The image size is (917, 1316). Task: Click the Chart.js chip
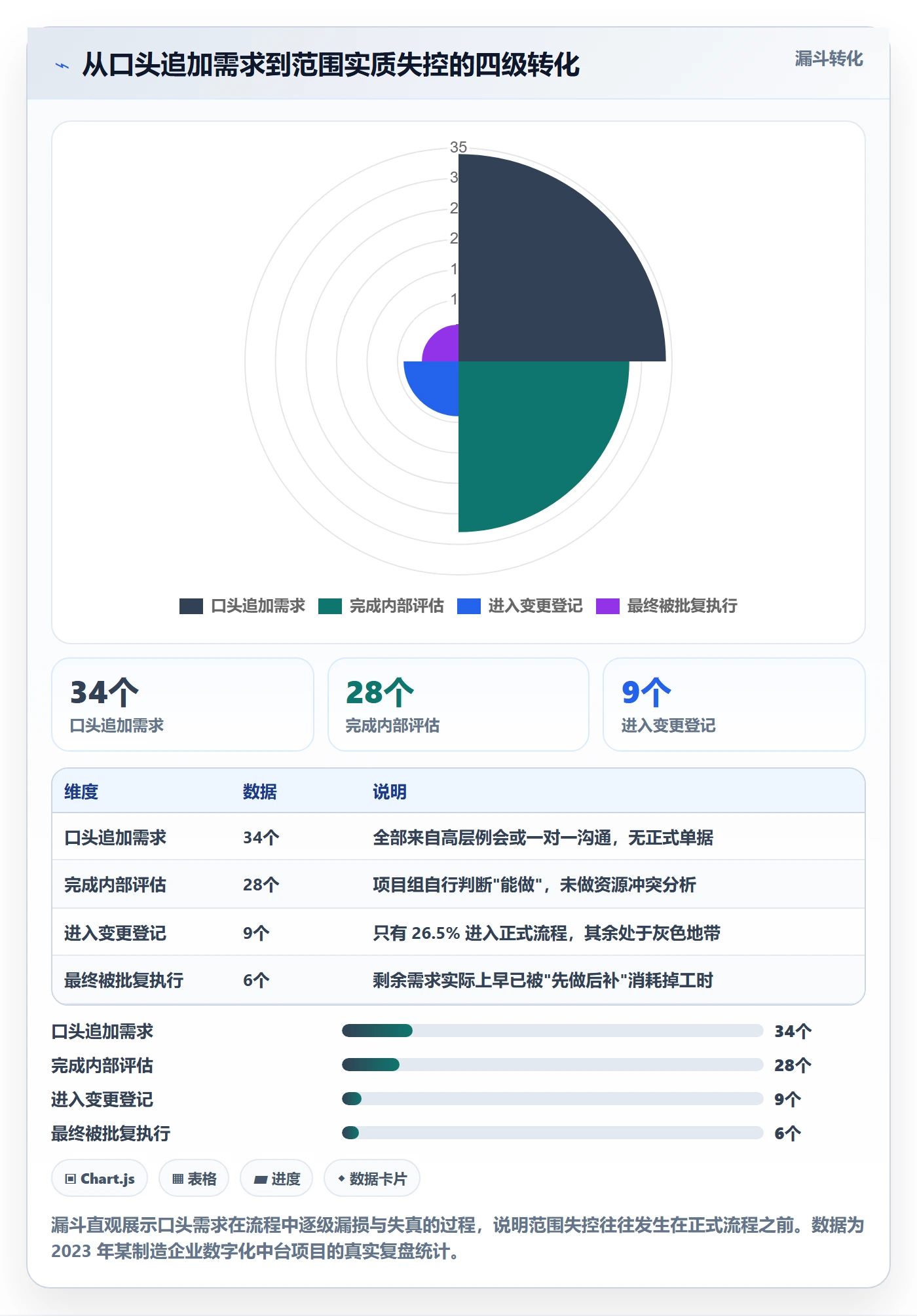click(100, 1179)
